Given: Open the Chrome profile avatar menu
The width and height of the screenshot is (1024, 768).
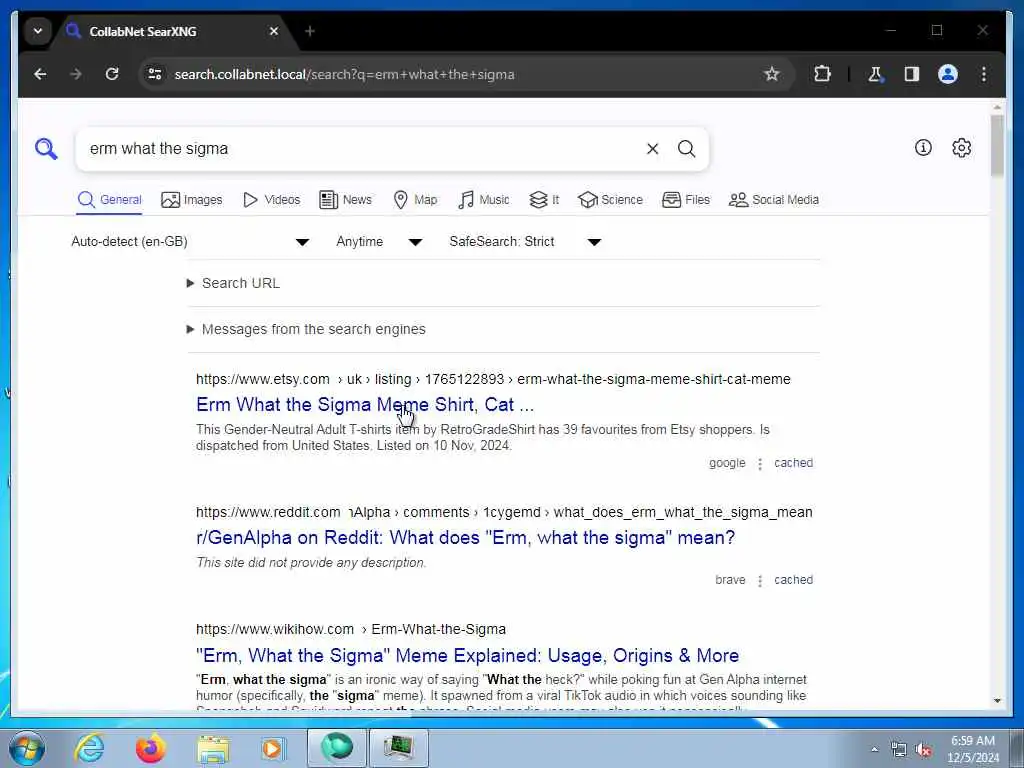Looking at the screenshot, I should [x=948, y=74].
